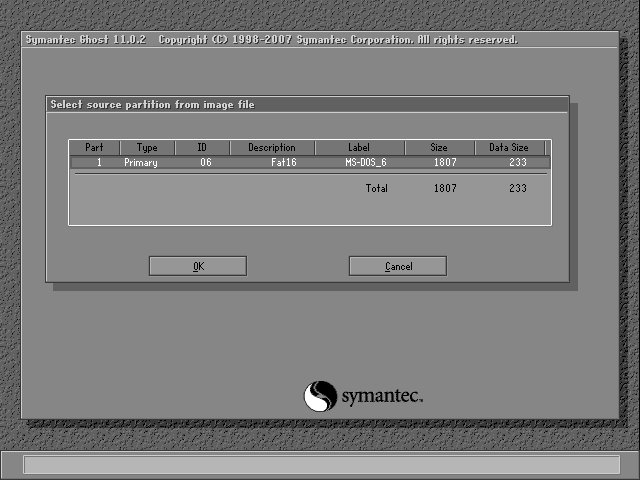The image size is (640, 480).
Task: Click the Fat16 description cell
Action: point(284,162)
